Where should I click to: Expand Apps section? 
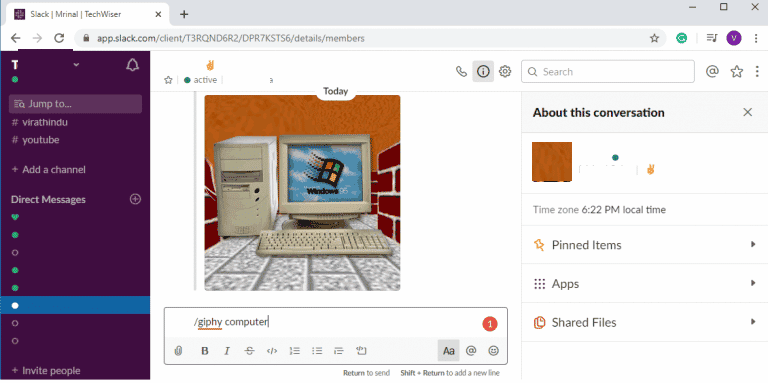645,284
